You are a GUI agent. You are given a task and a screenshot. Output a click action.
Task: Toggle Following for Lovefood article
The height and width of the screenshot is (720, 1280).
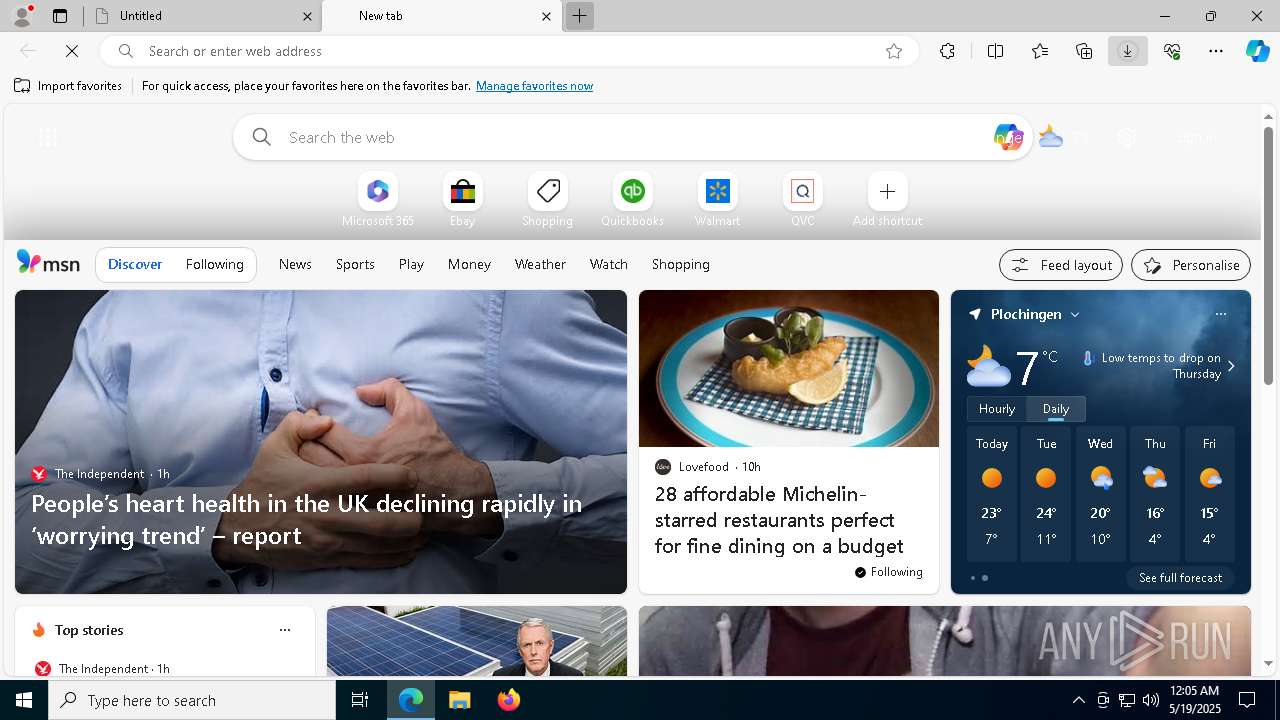[x=888, y=572]
